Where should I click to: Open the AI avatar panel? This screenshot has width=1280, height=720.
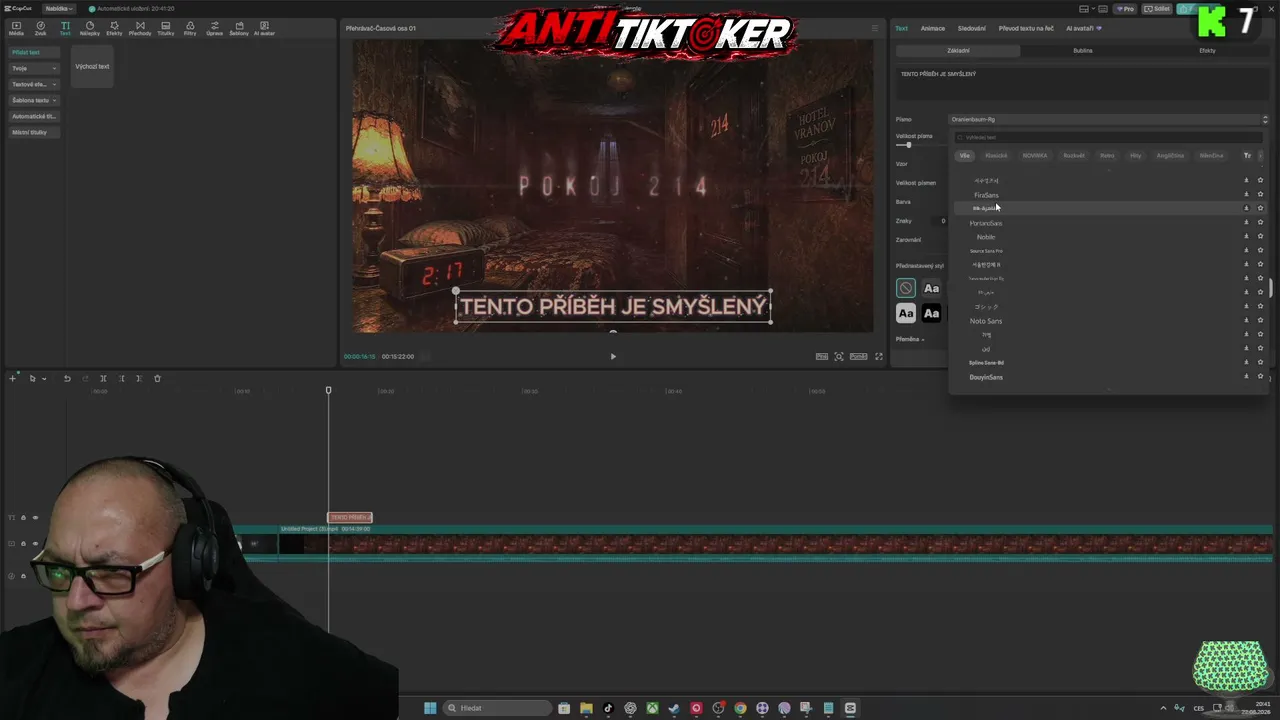pos(264,28)
